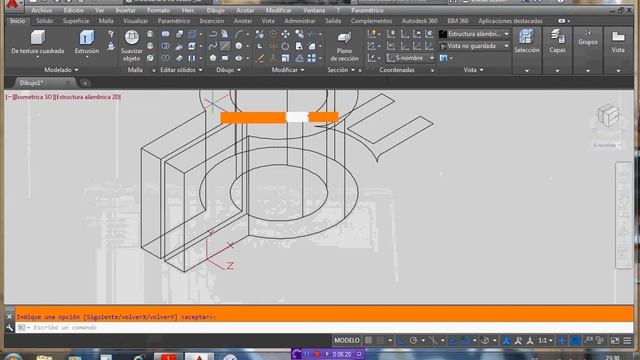Click the Selección panel icon
The width and height of the screenshot is (640, 360).
click(527, 37)
